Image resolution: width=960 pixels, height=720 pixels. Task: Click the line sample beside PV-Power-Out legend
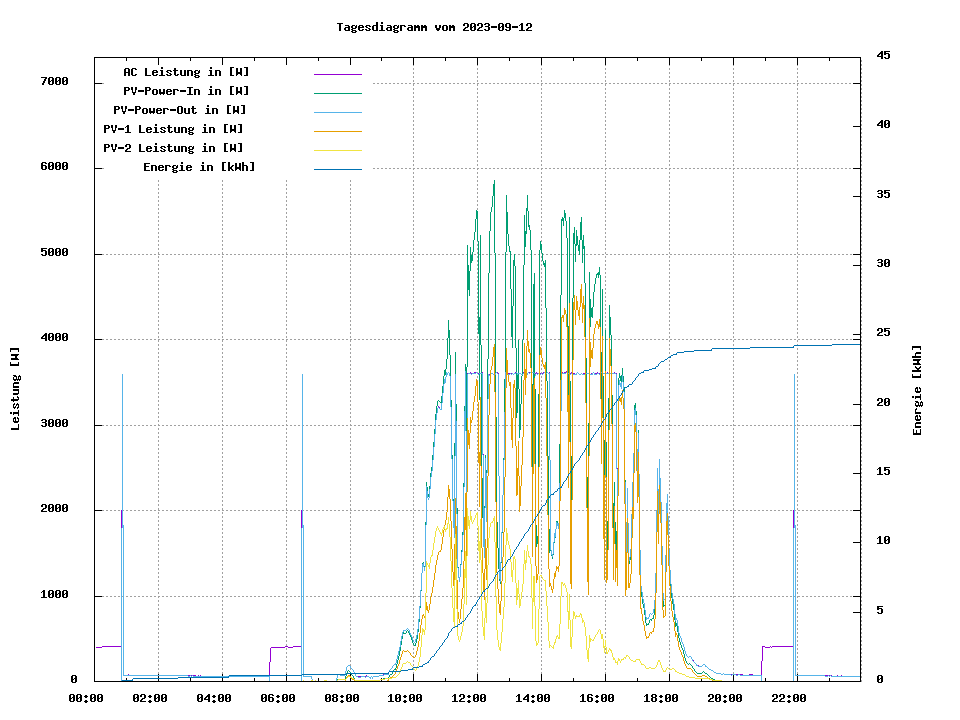pos(337,112)
